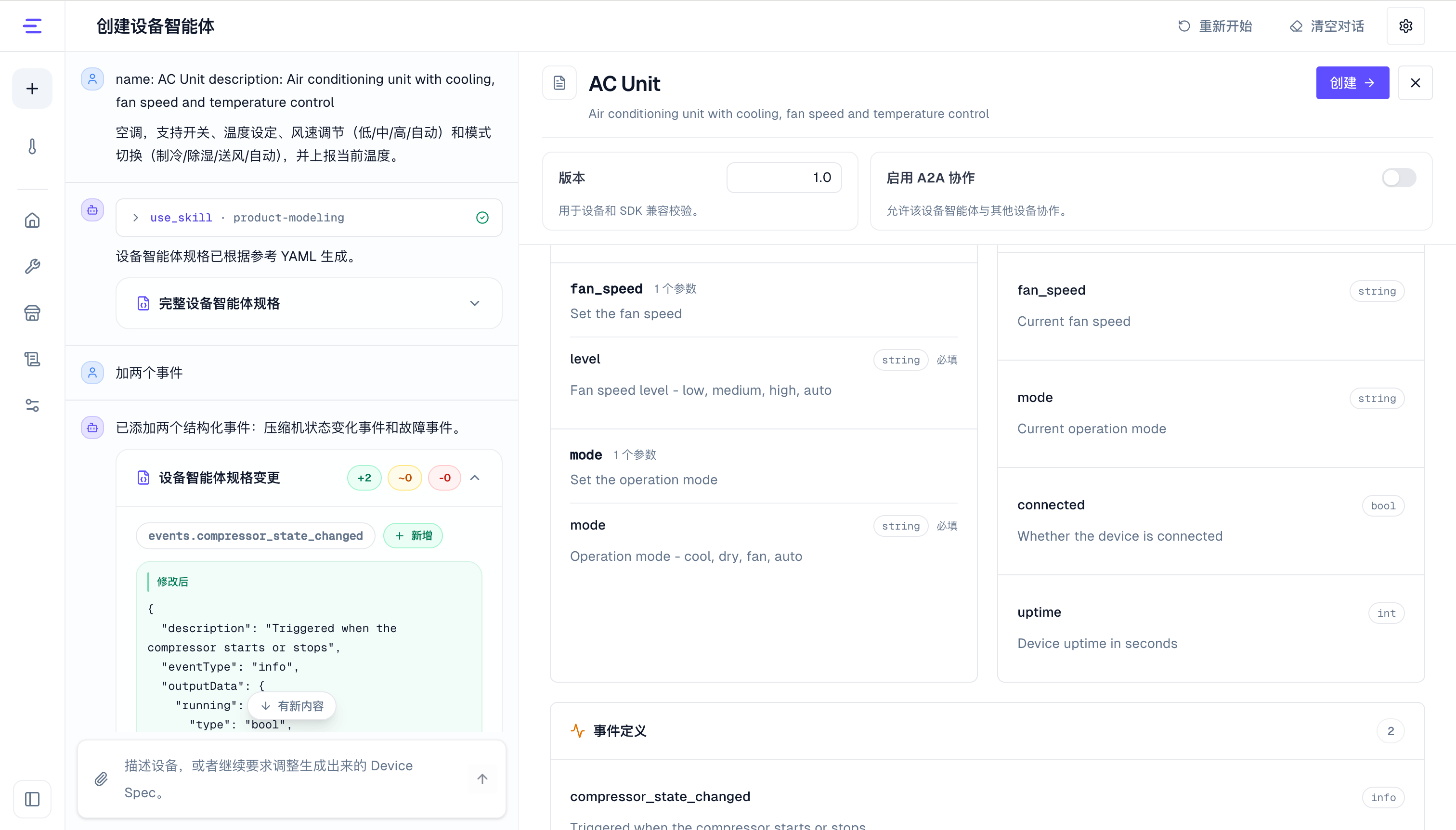Open the store marketplace icon in sidebar
This screenshot has height=830, width=1456.
[x=32, y=312]
